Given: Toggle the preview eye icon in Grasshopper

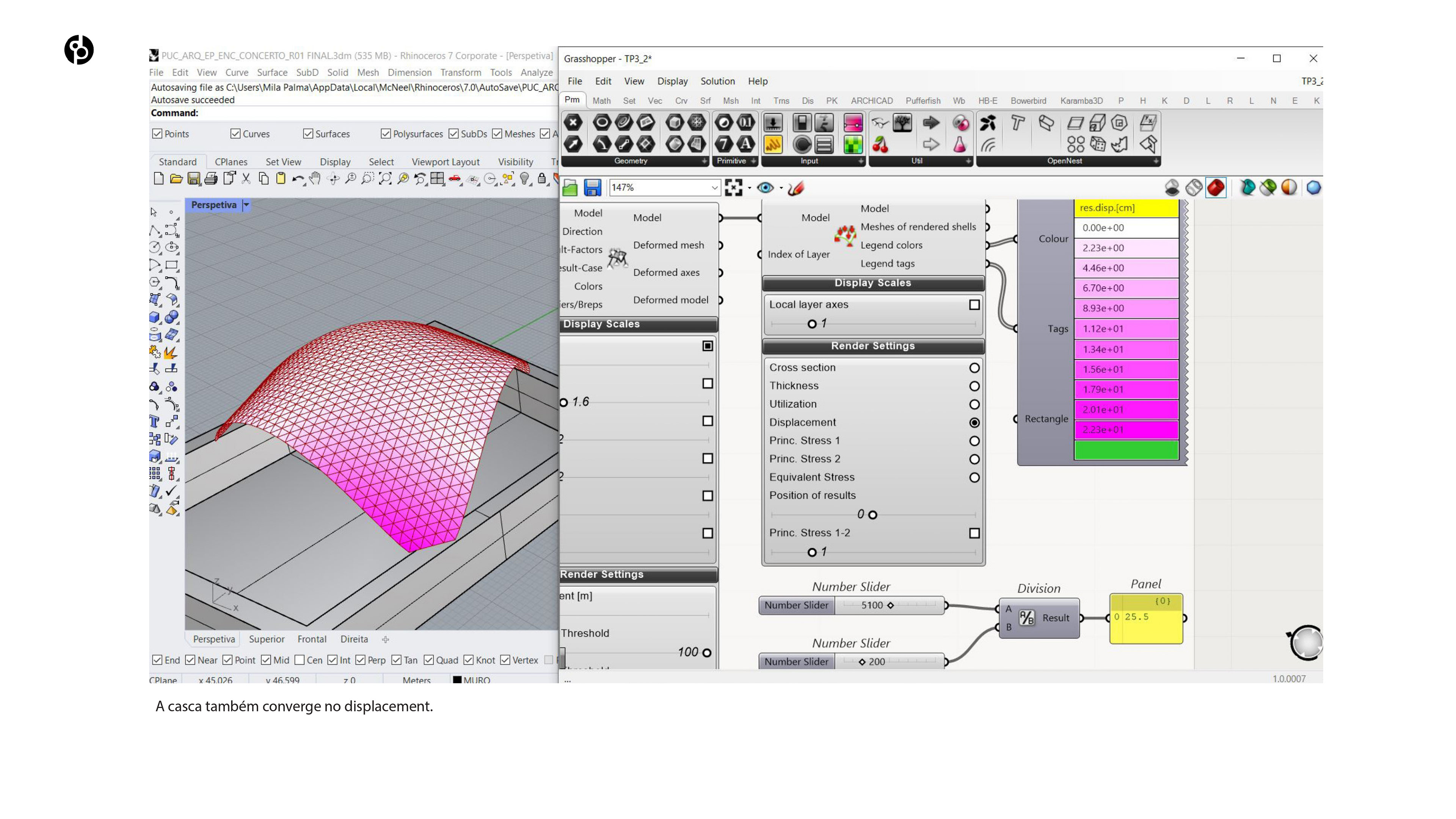Looking at the screenshot, I should [x=765, y=188].
